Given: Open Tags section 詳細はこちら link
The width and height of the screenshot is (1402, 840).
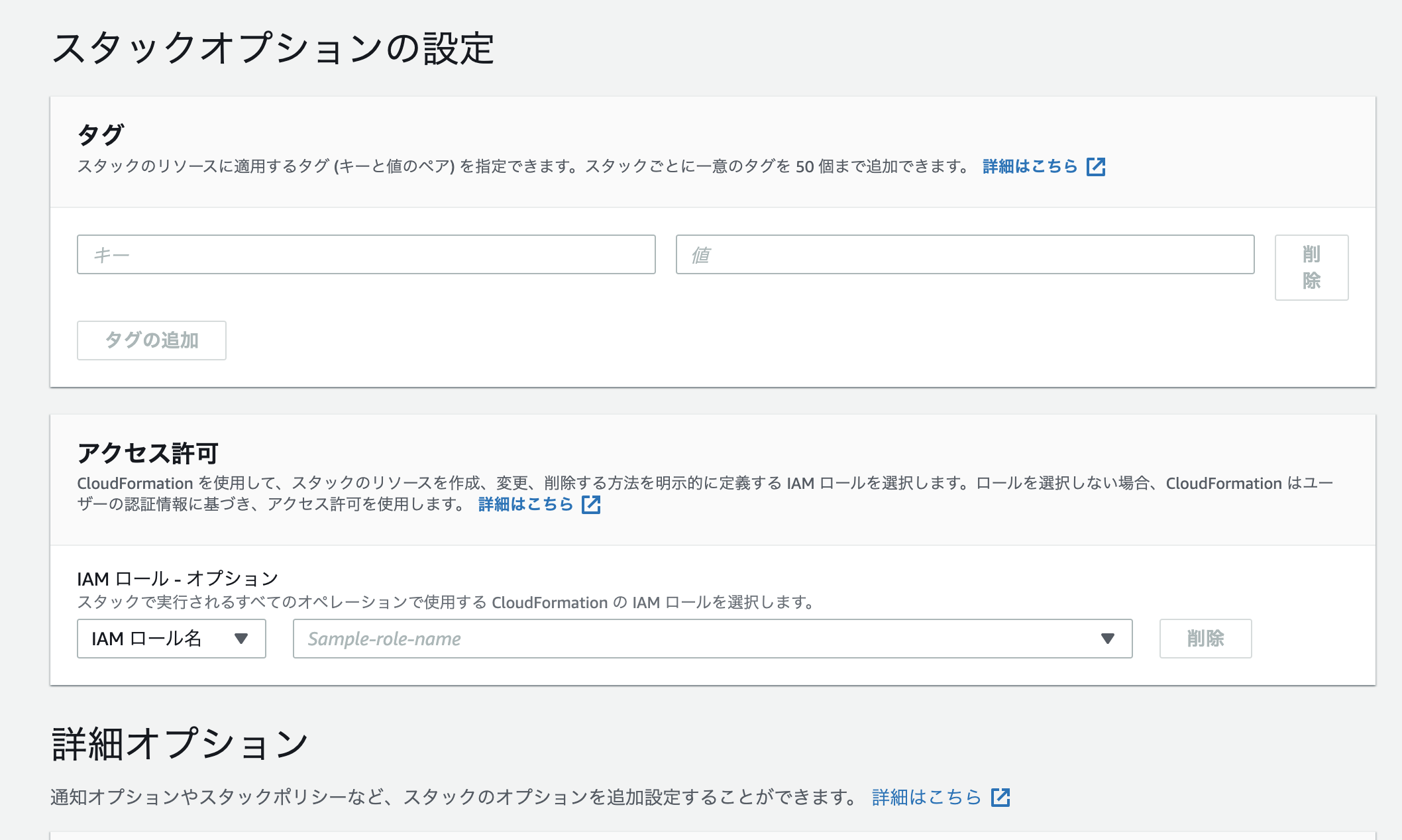Looking at the screenshot, I should pos(1030,166).
